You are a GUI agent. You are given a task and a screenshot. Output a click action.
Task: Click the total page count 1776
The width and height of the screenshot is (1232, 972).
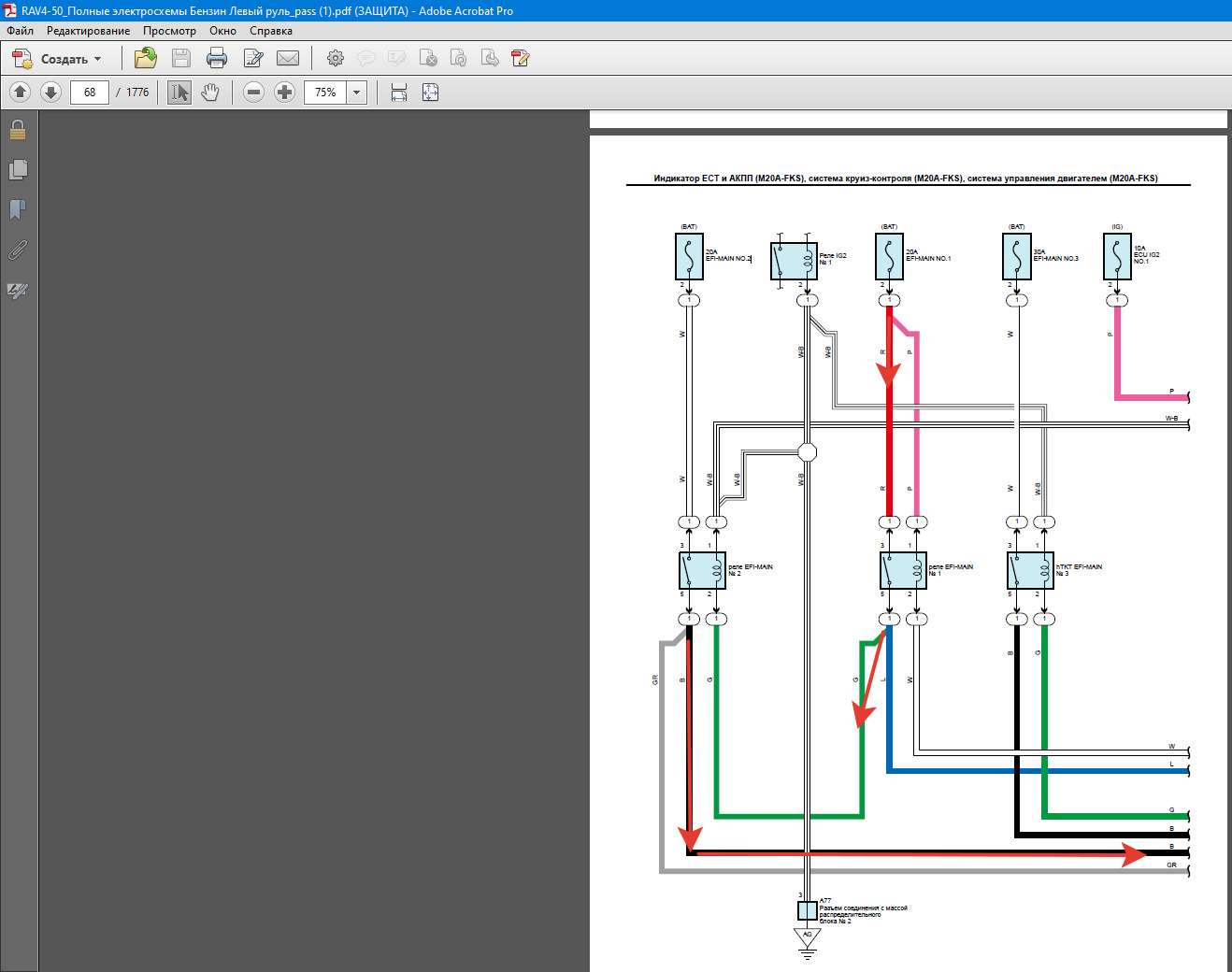[x=137, y=93]
